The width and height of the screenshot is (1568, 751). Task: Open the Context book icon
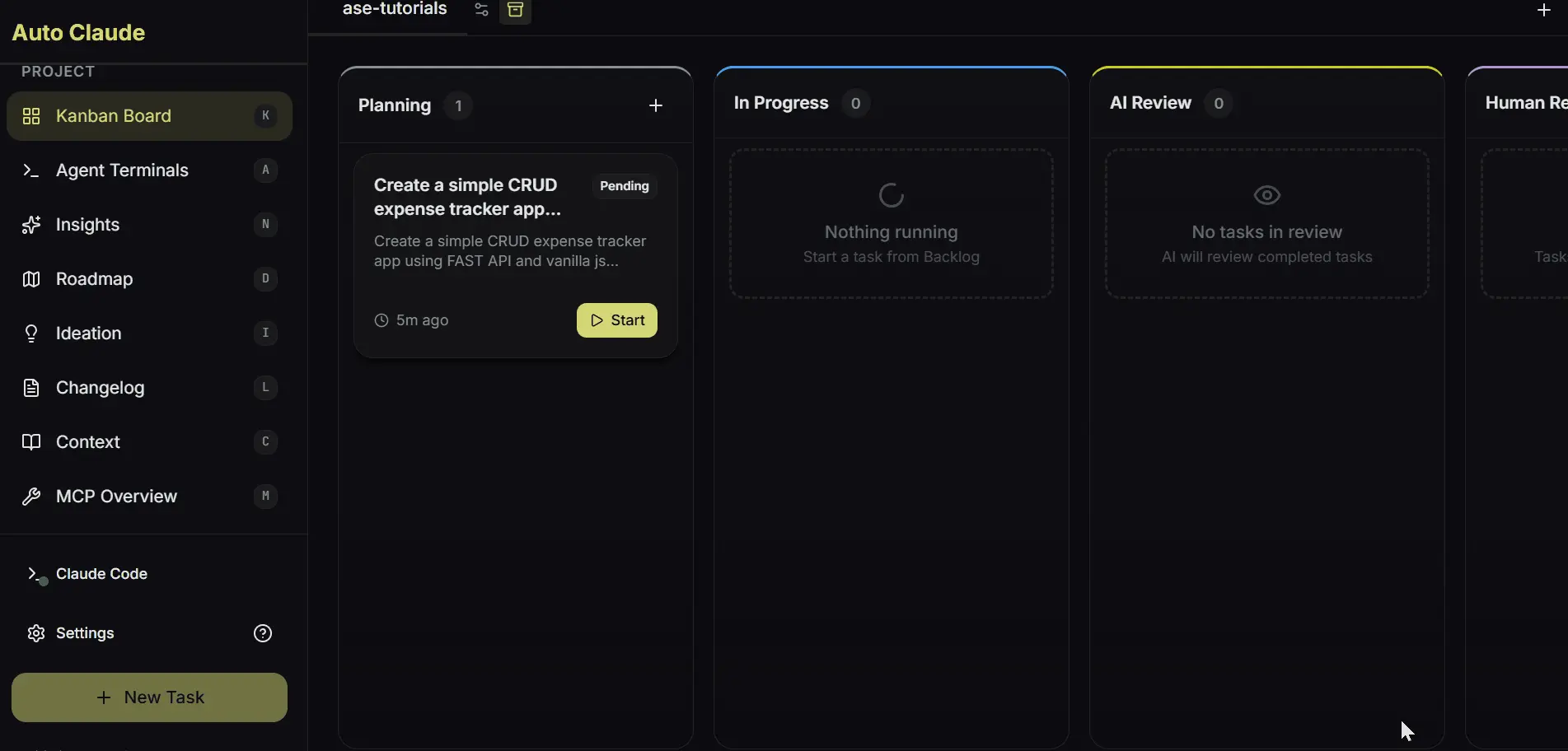pos(31,442)
